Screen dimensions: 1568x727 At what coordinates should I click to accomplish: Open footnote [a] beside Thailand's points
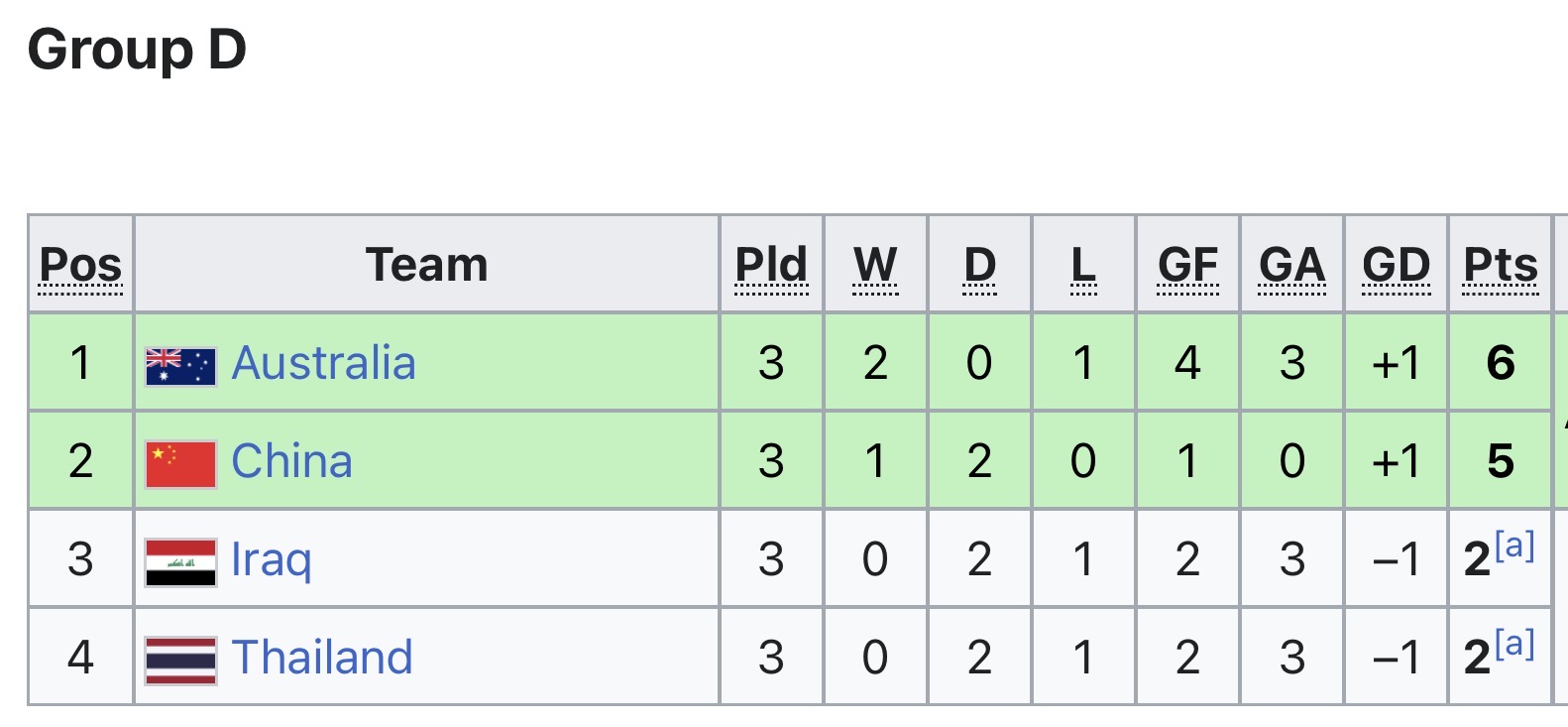point(1514,644)
